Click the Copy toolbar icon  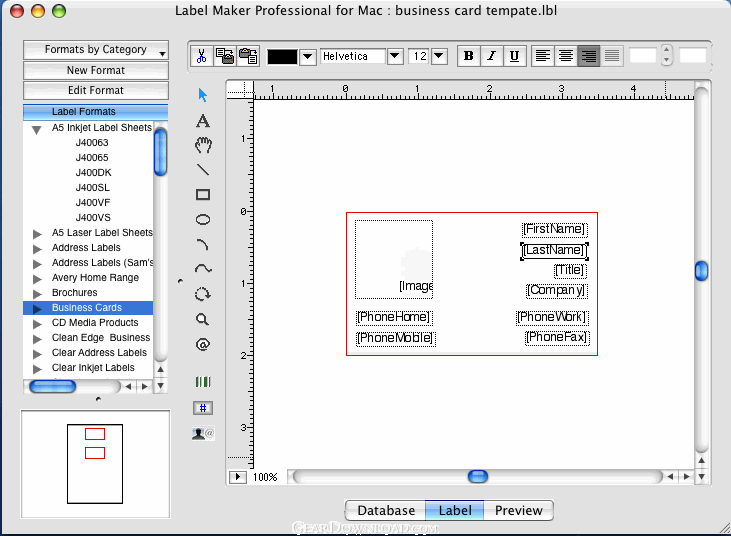tap(225, 56)
